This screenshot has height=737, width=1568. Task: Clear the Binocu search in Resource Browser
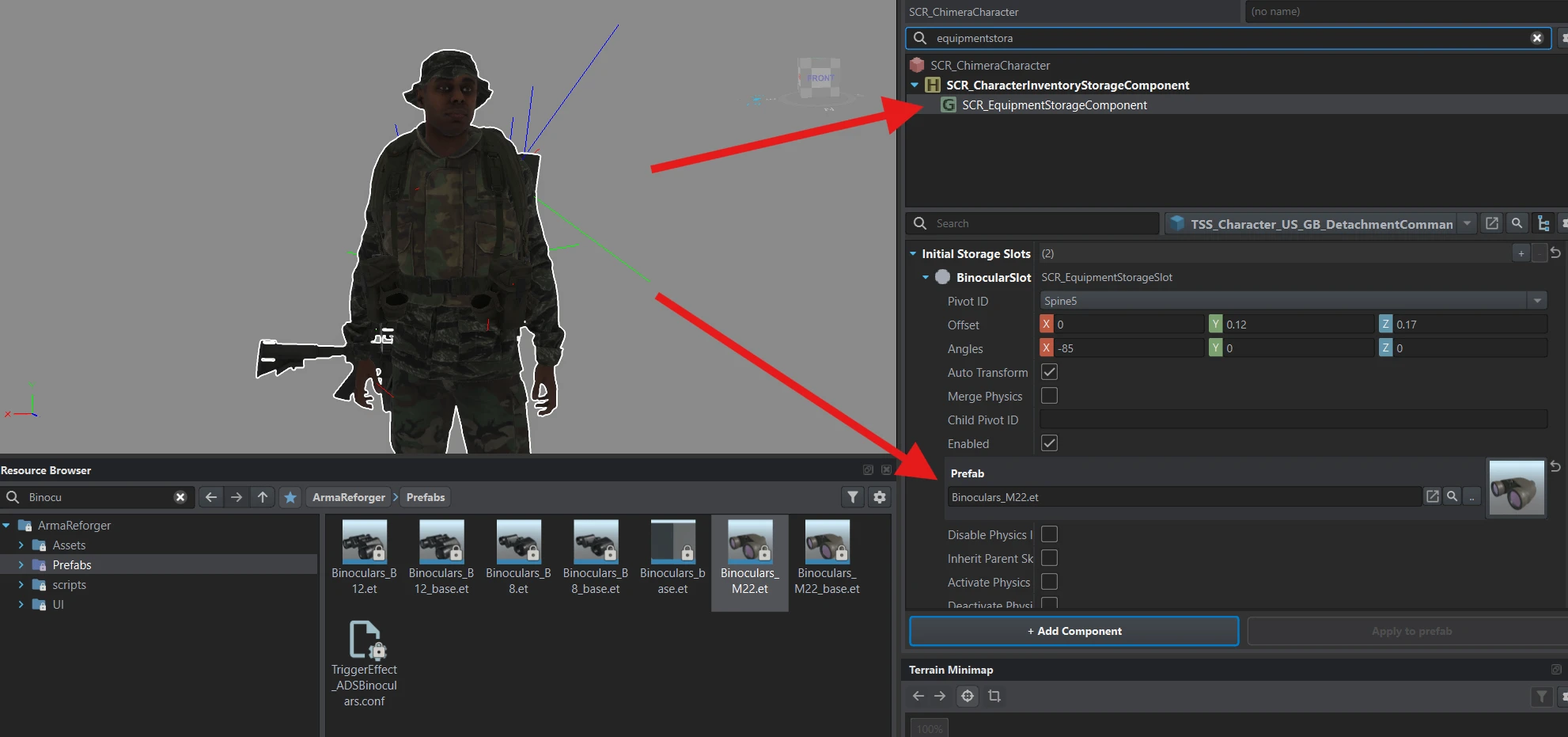(x=180, y=497)
